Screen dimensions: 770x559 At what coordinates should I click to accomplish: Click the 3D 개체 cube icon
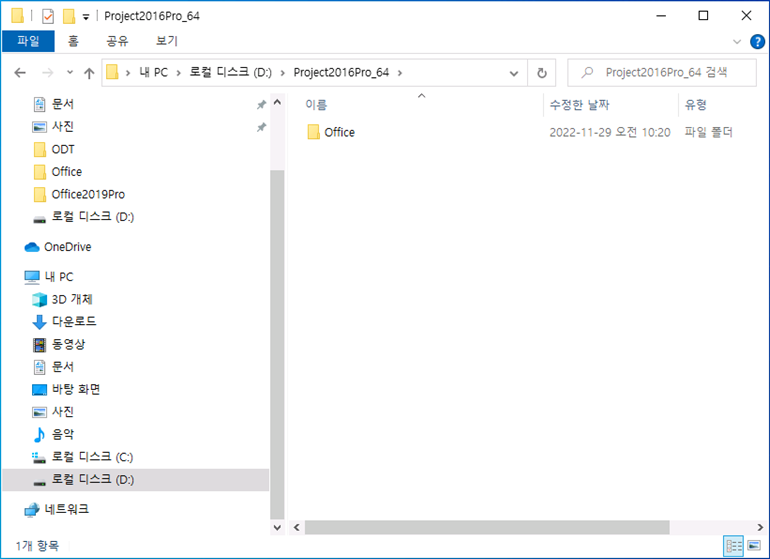coord(39,300)
